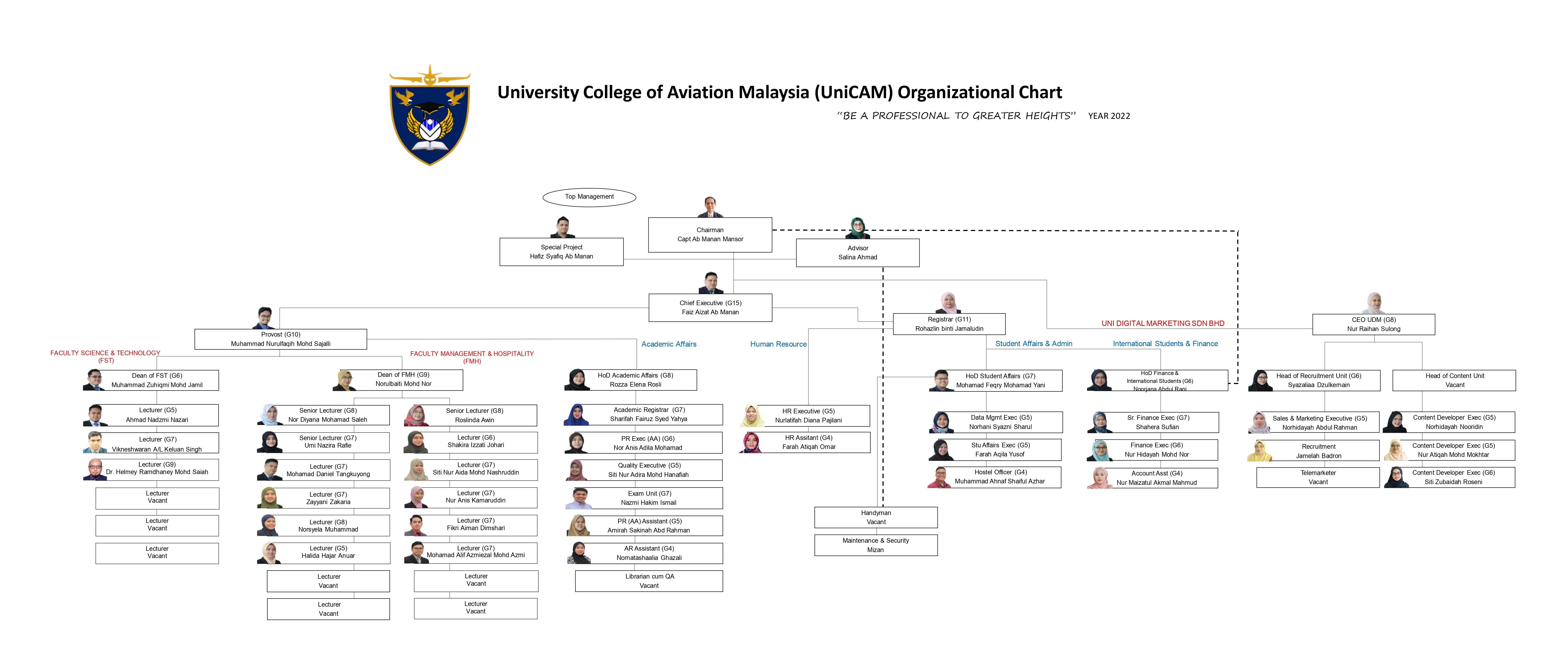Viewport: 1568px width, 656px height.
Task: Select Chief Executive Faiz Aizat Ab Manan box
Action: 710,308
